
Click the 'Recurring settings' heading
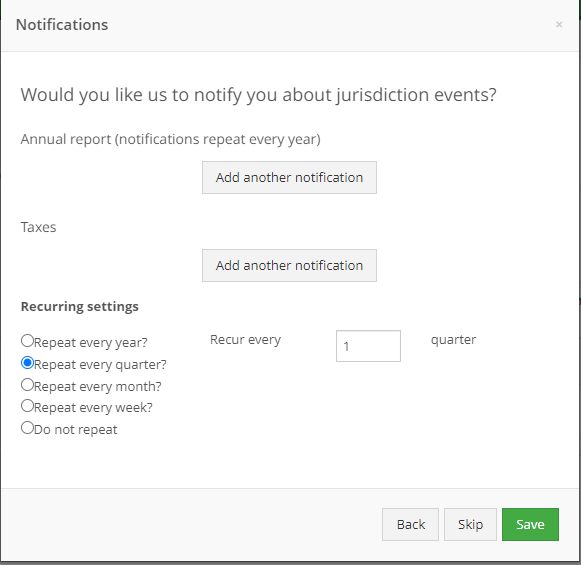pyautogui.click(x=80, y=307)
